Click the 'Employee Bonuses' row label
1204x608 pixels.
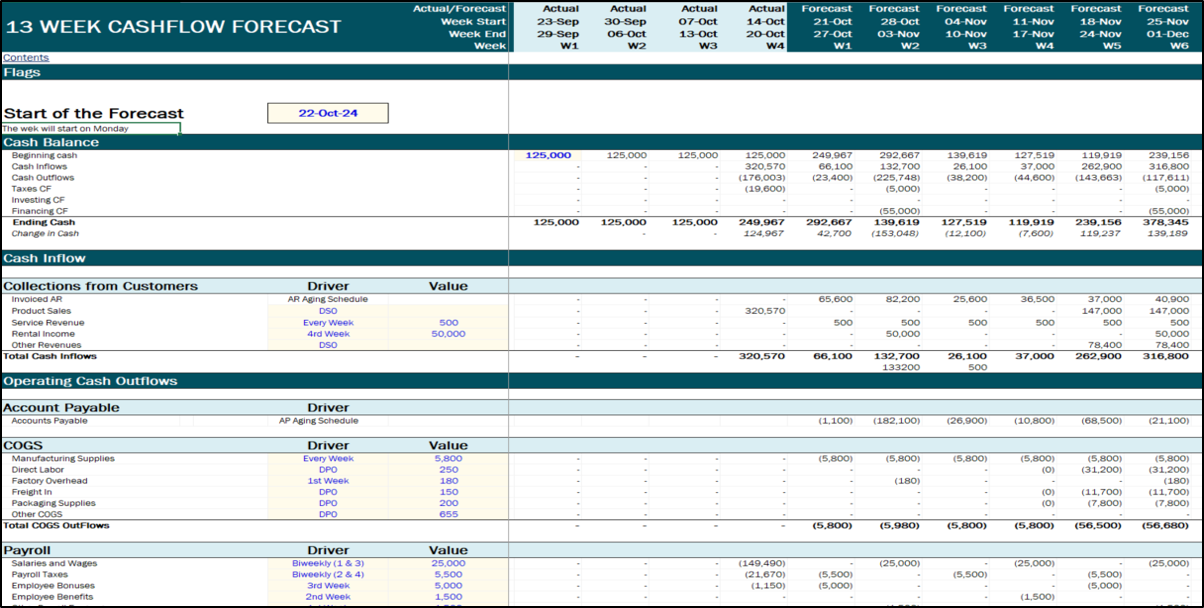click(50, 585)
